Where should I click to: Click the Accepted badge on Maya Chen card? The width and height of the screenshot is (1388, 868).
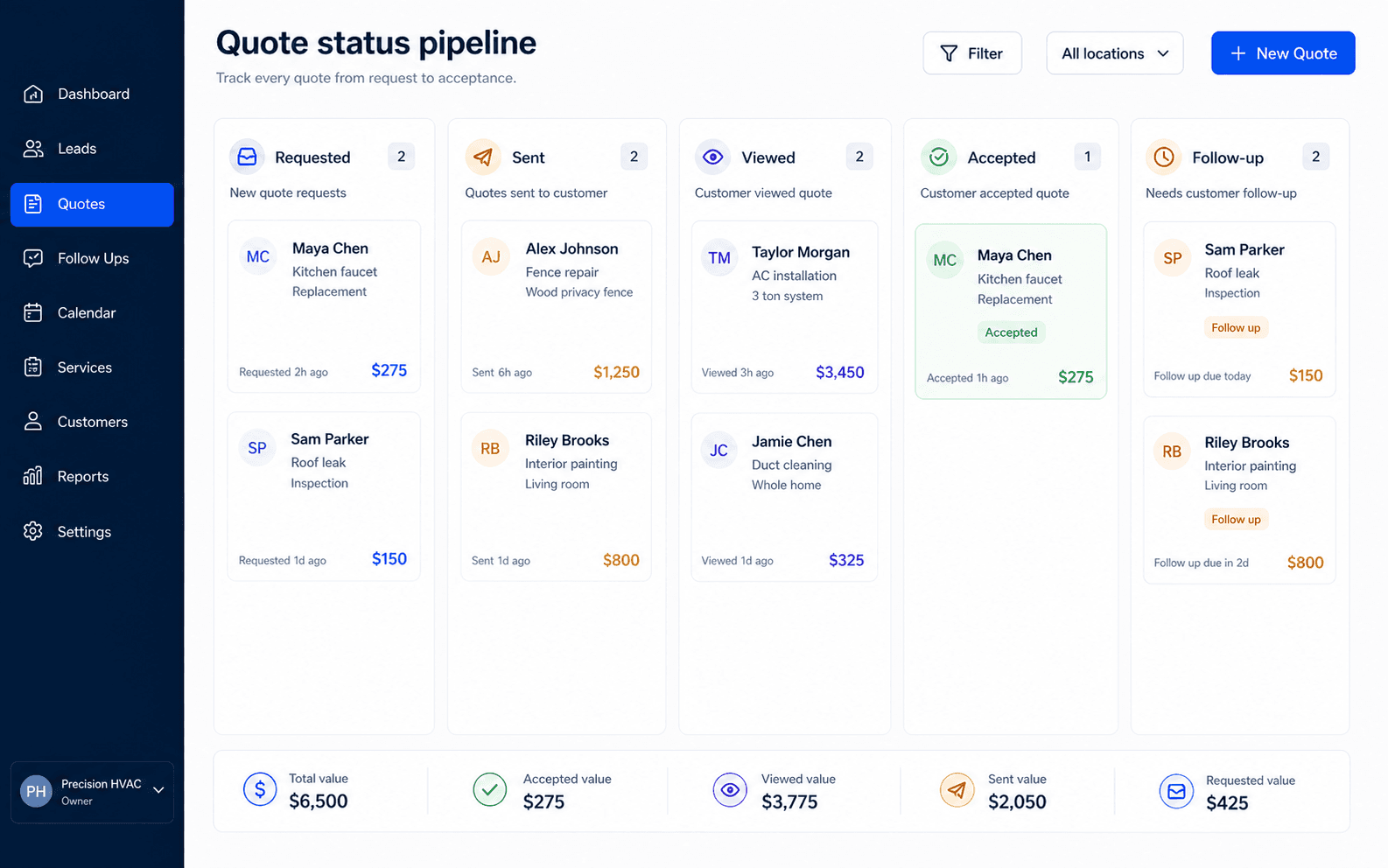coord(1011,332)
